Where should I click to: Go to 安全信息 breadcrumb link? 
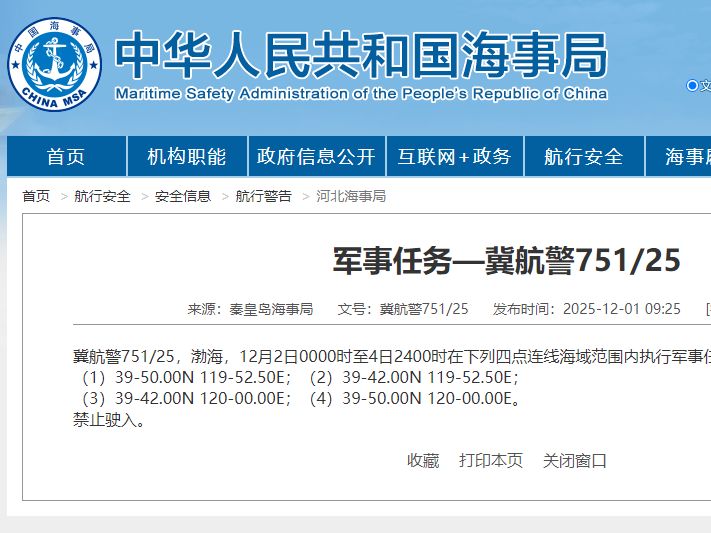(183, 196)
